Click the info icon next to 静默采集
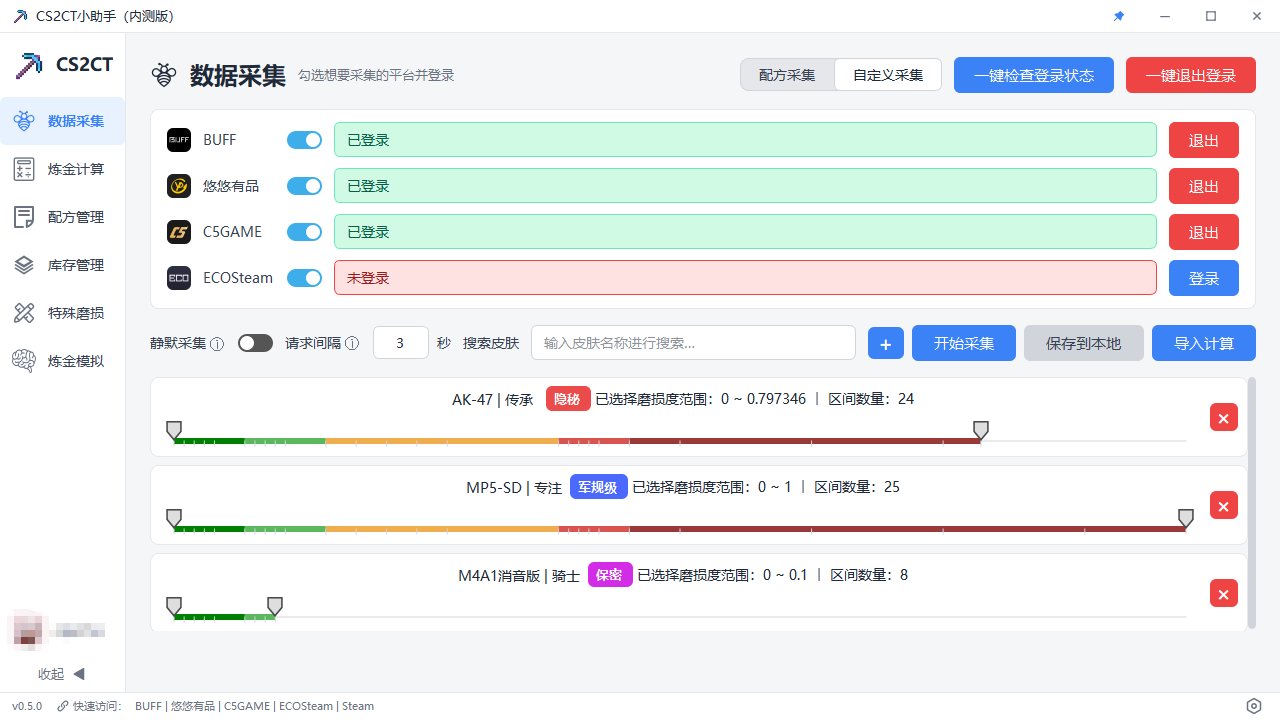 coord(217,344)
